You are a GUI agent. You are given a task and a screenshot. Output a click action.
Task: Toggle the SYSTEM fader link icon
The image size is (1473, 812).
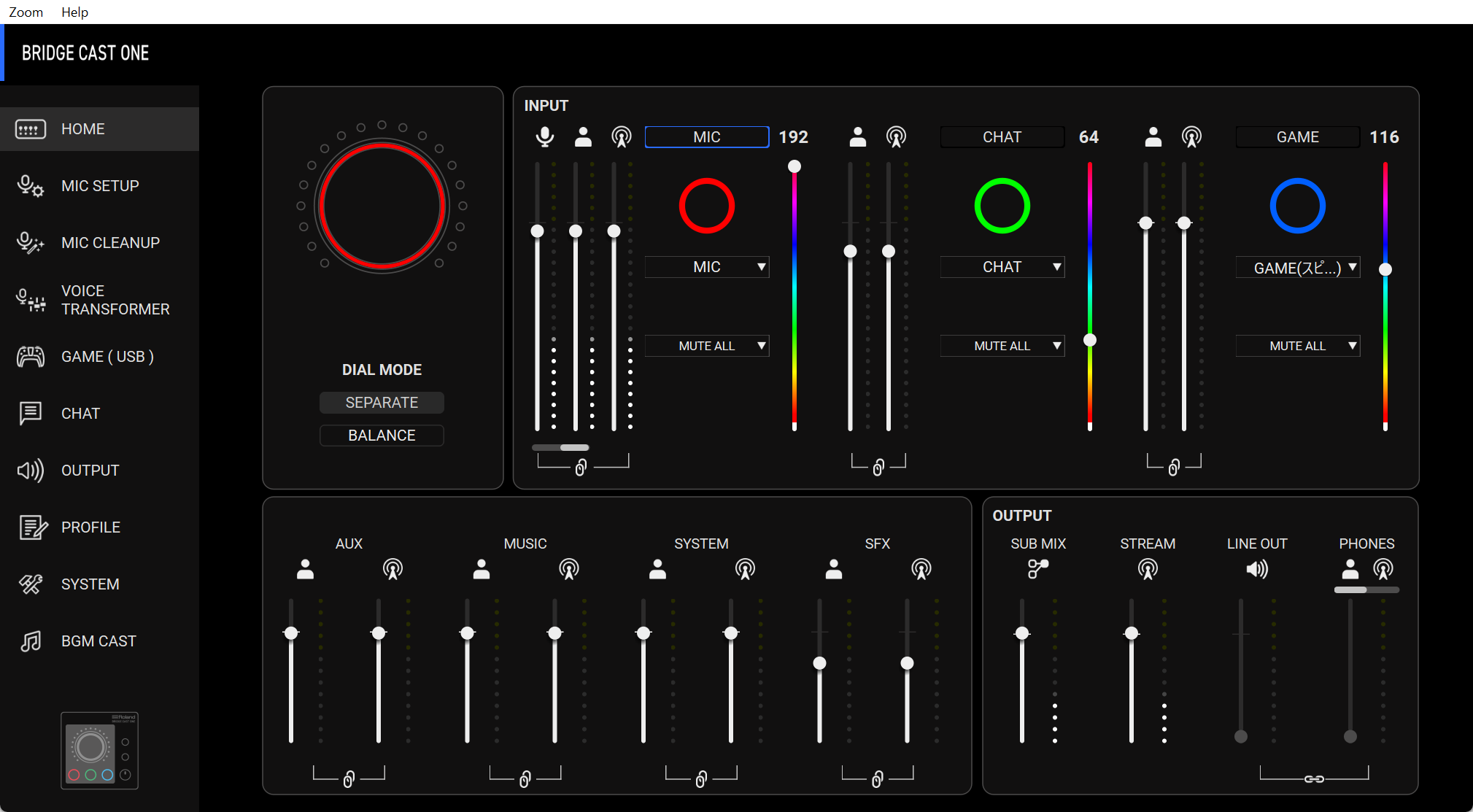point(701,780)
